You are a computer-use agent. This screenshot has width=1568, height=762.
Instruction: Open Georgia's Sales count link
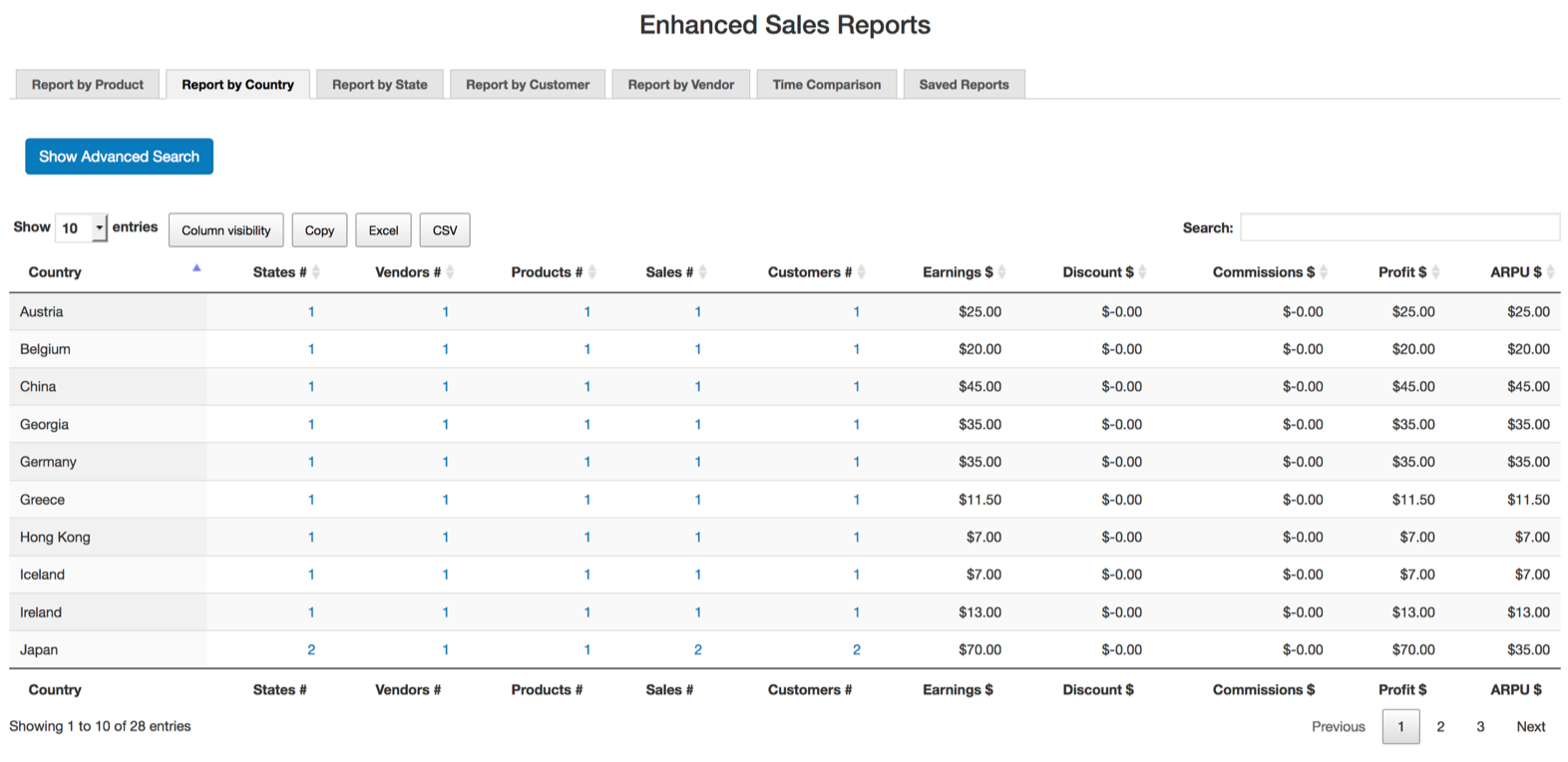[698, 425]
